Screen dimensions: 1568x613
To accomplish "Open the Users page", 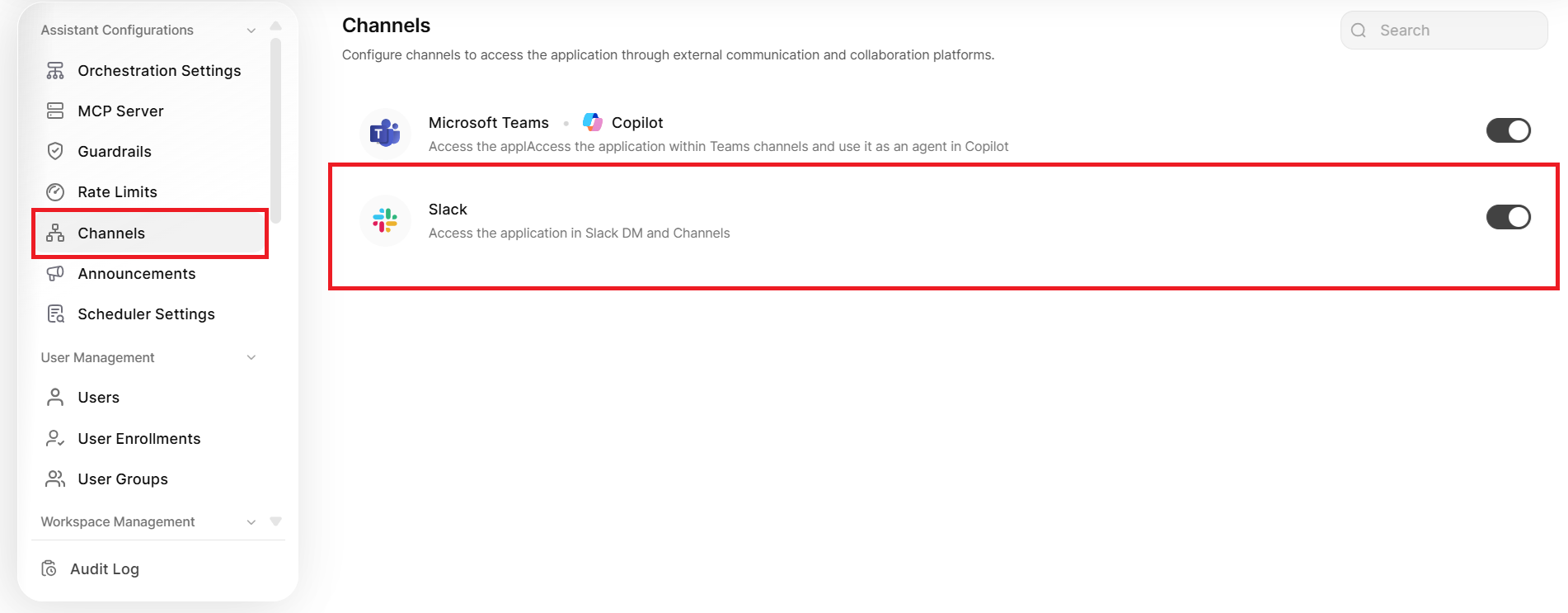I will tap(98, 398).
